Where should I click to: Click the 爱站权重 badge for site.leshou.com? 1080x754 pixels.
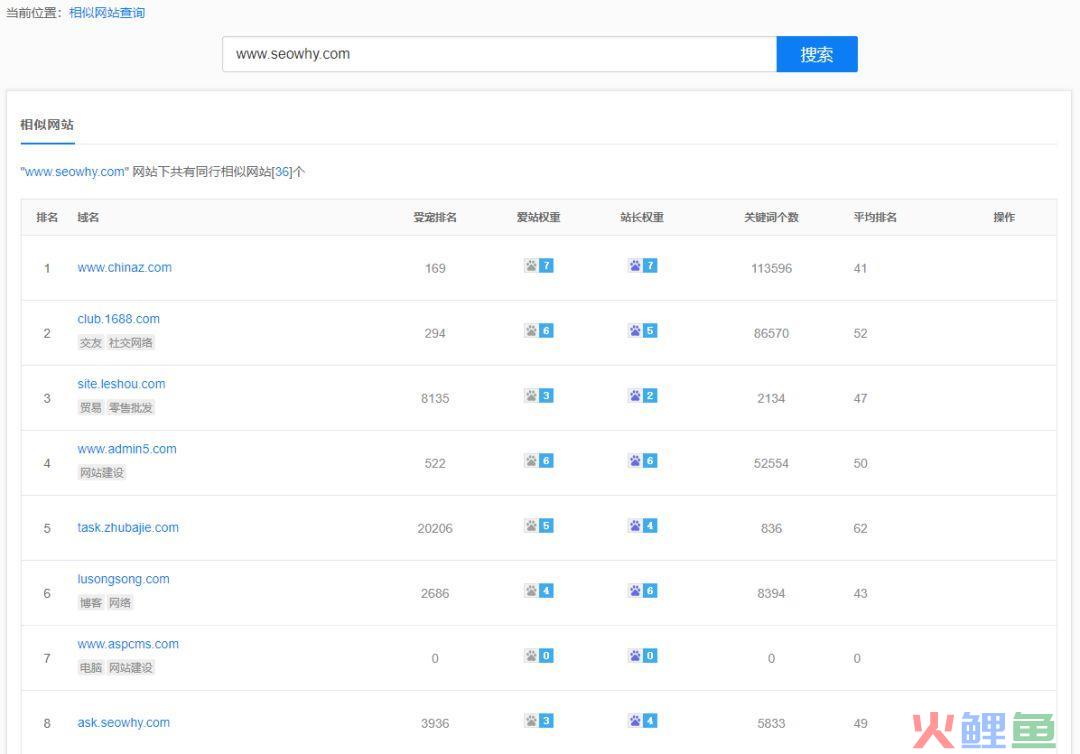(x=539, y=396)
